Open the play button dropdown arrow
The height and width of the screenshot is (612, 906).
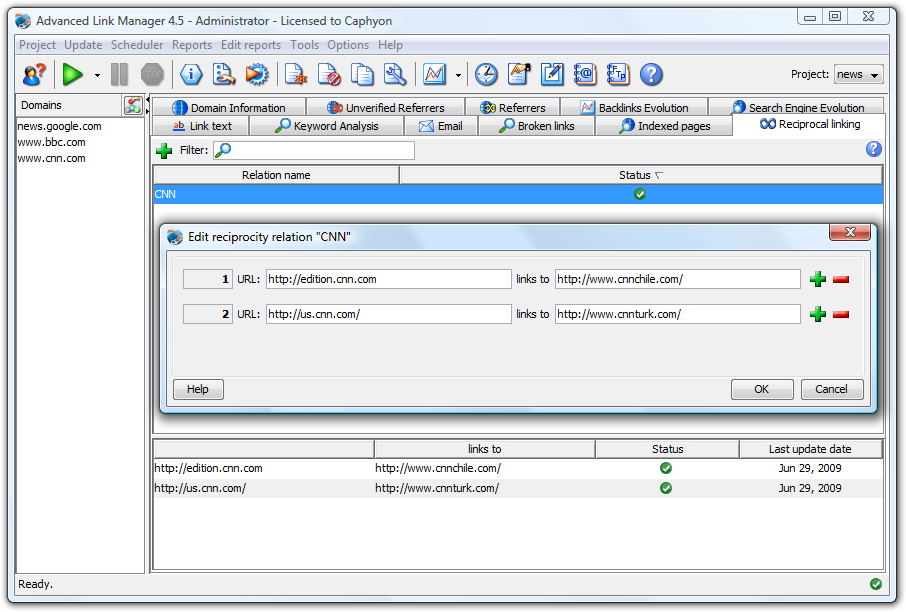[97, 75]
